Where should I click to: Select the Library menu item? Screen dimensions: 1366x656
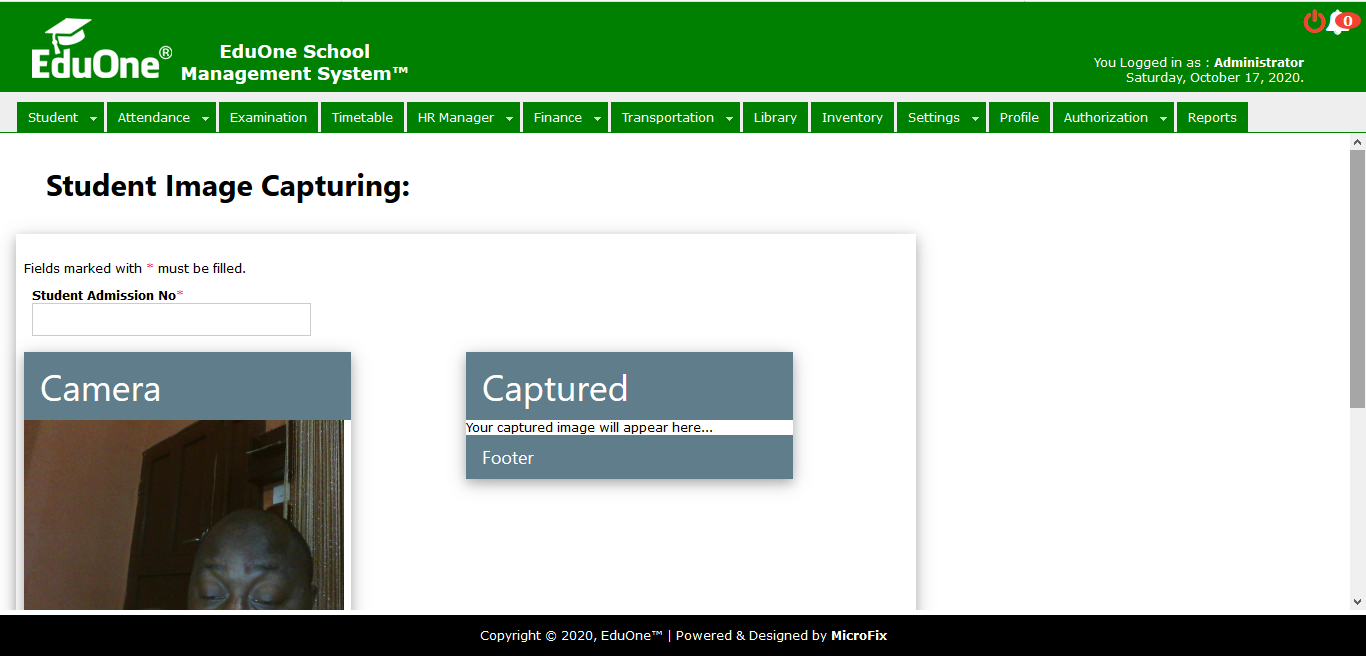[775, 117]
